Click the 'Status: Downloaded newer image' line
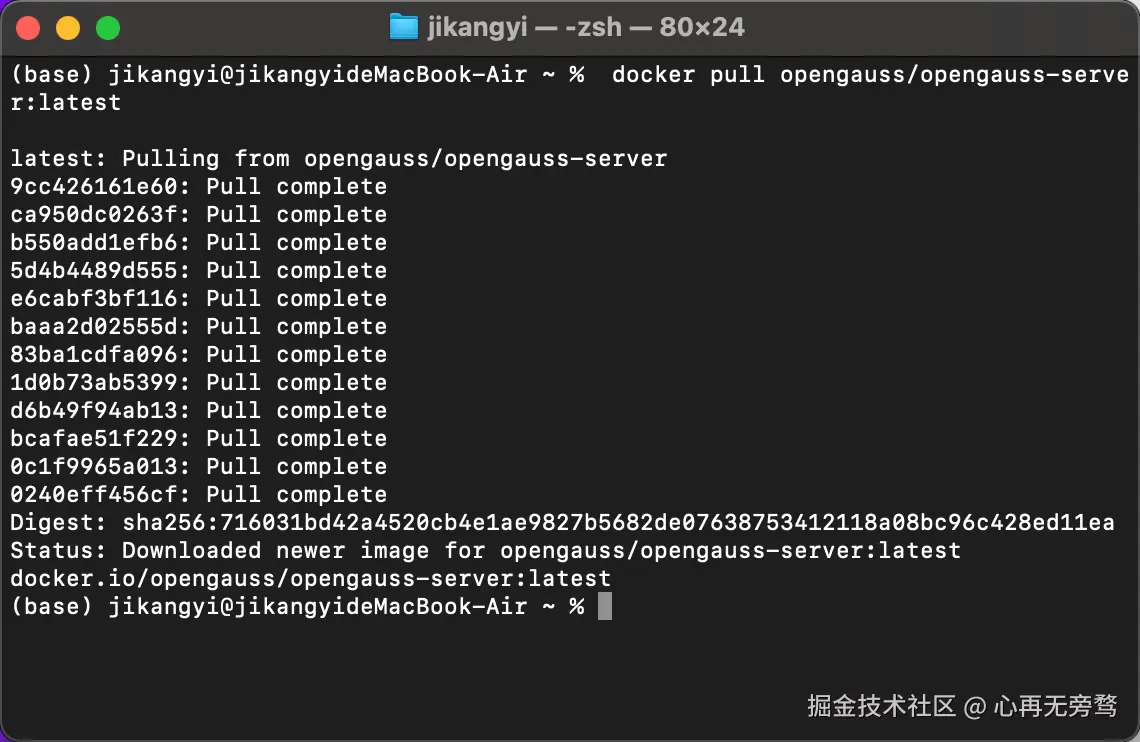Viewport: 1140px width, 742px height. pos(485,550)
